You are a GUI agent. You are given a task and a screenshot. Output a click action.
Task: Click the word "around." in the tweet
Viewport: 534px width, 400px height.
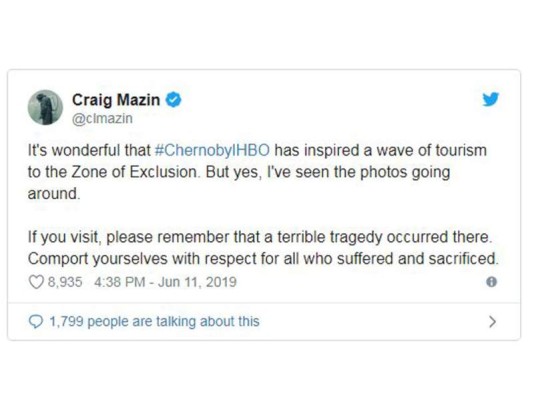[x=54, y=194]
